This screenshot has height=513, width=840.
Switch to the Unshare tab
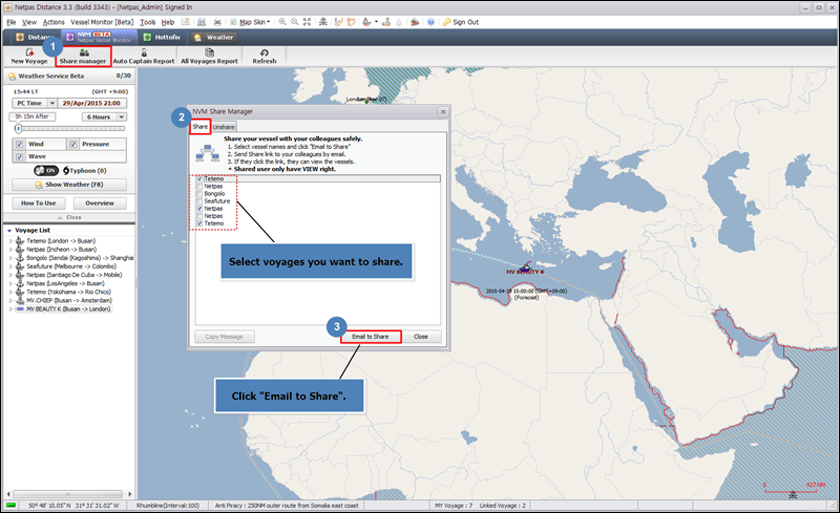223,127
